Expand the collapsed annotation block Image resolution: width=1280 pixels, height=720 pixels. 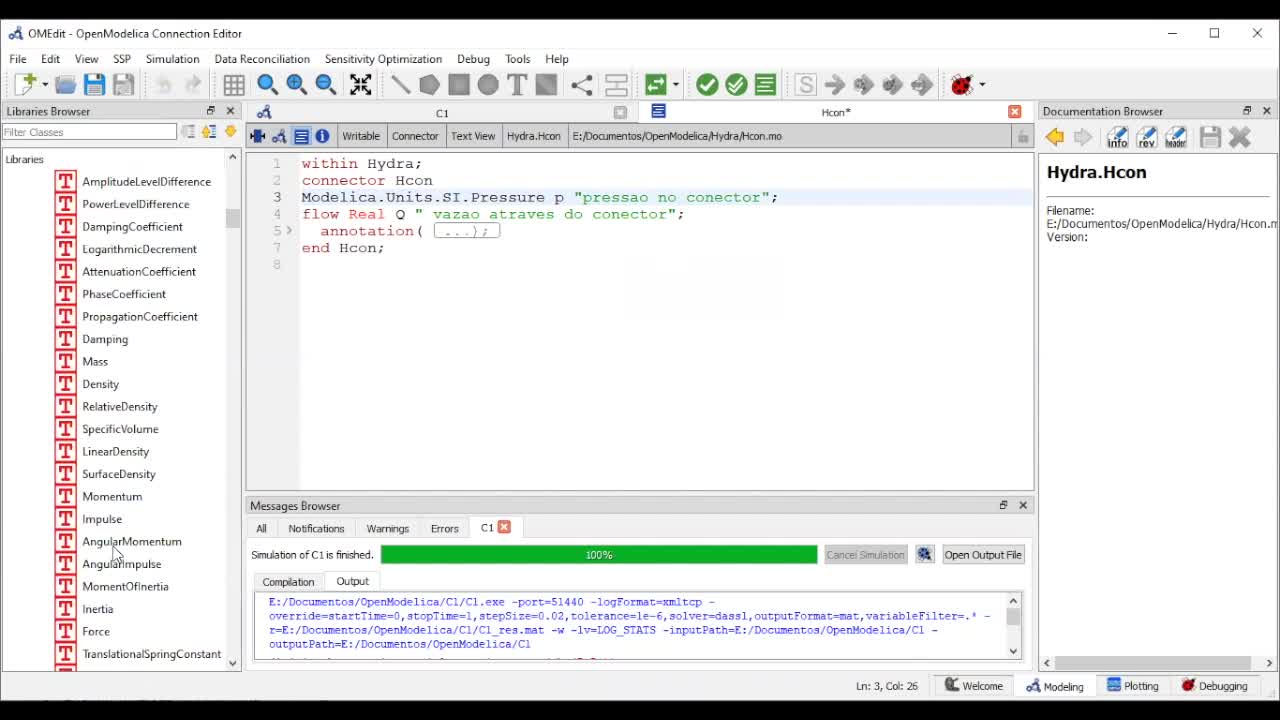[289, 231]
